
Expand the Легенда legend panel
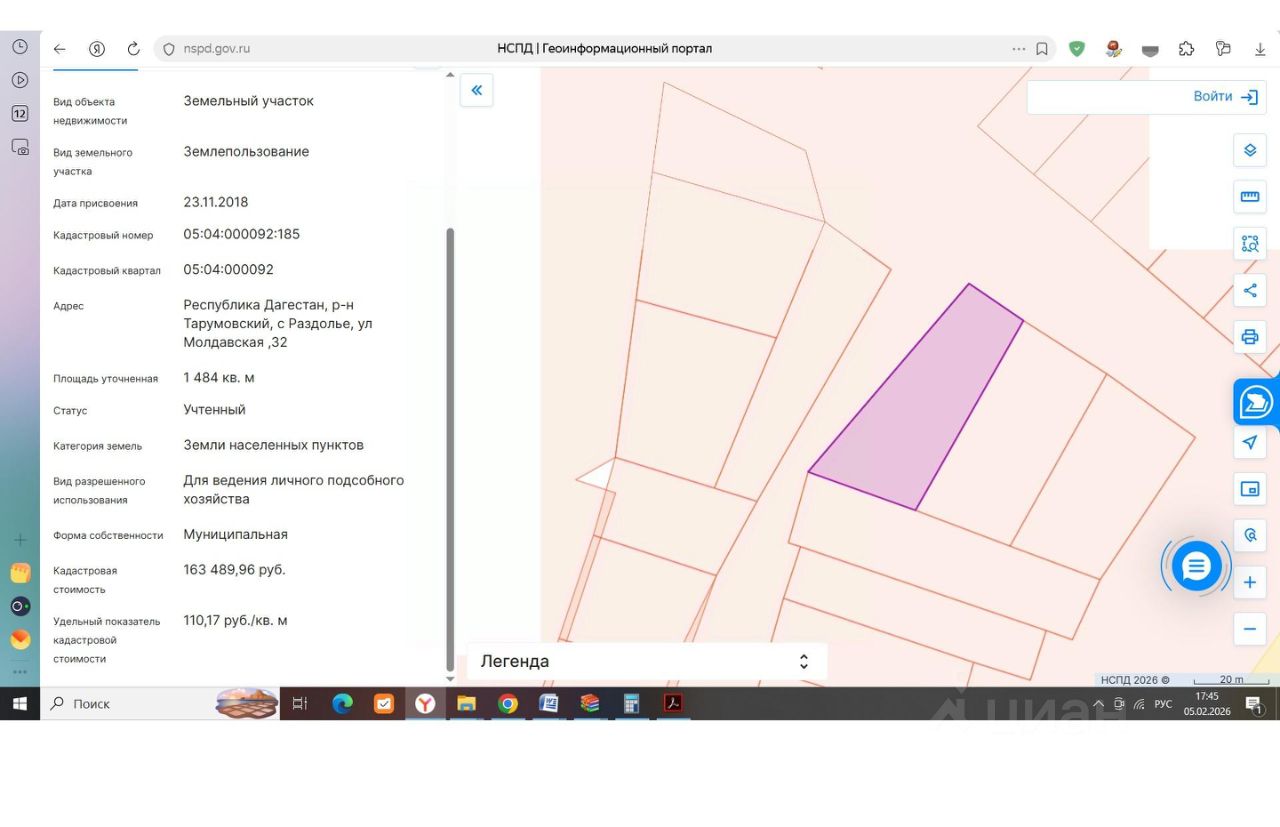coord(646,661)
